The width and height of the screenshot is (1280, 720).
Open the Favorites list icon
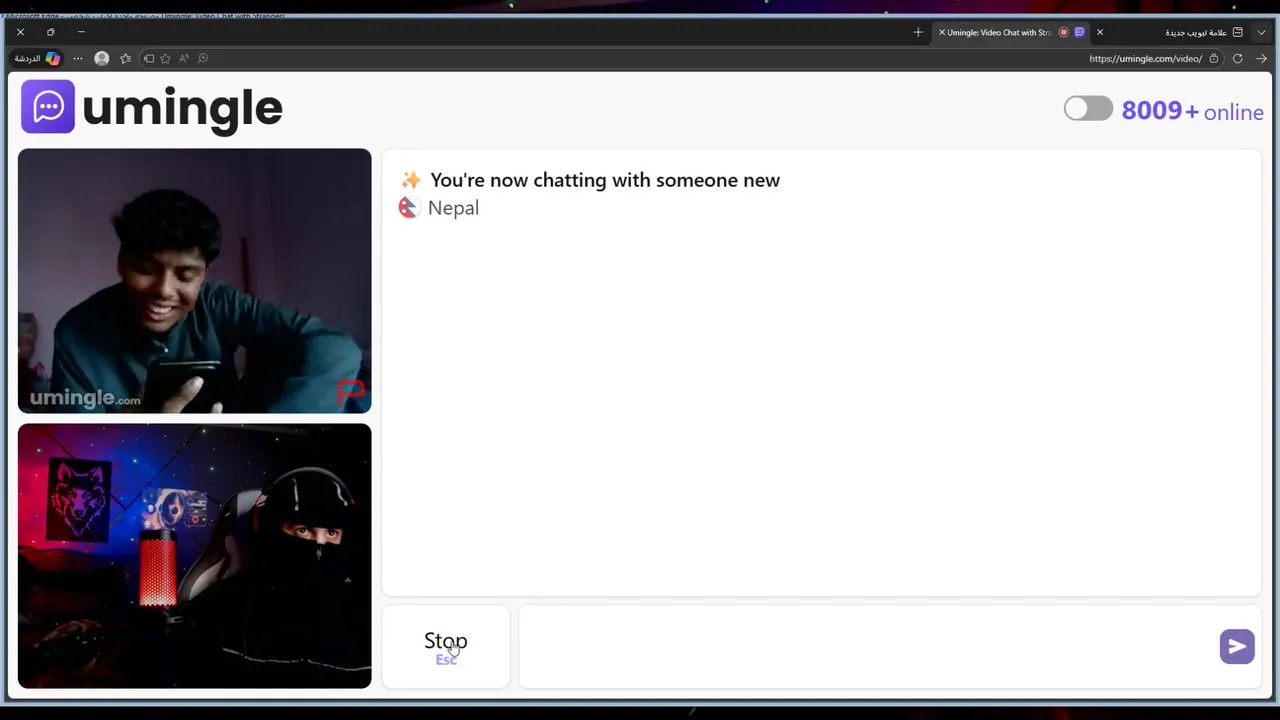[x=126, y=58]
